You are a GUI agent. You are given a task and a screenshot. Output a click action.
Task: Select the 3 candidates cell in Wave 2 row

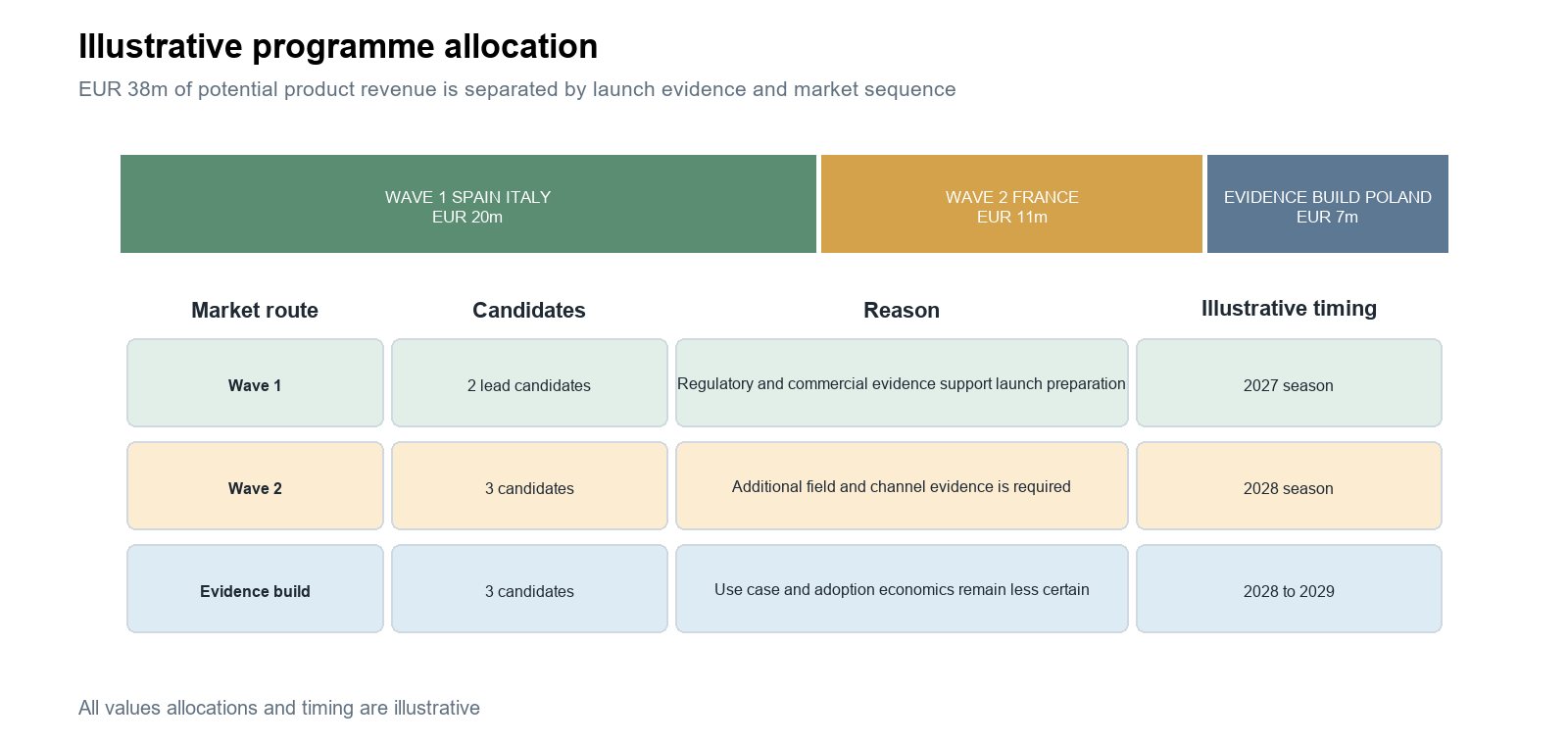pos(529,486)
